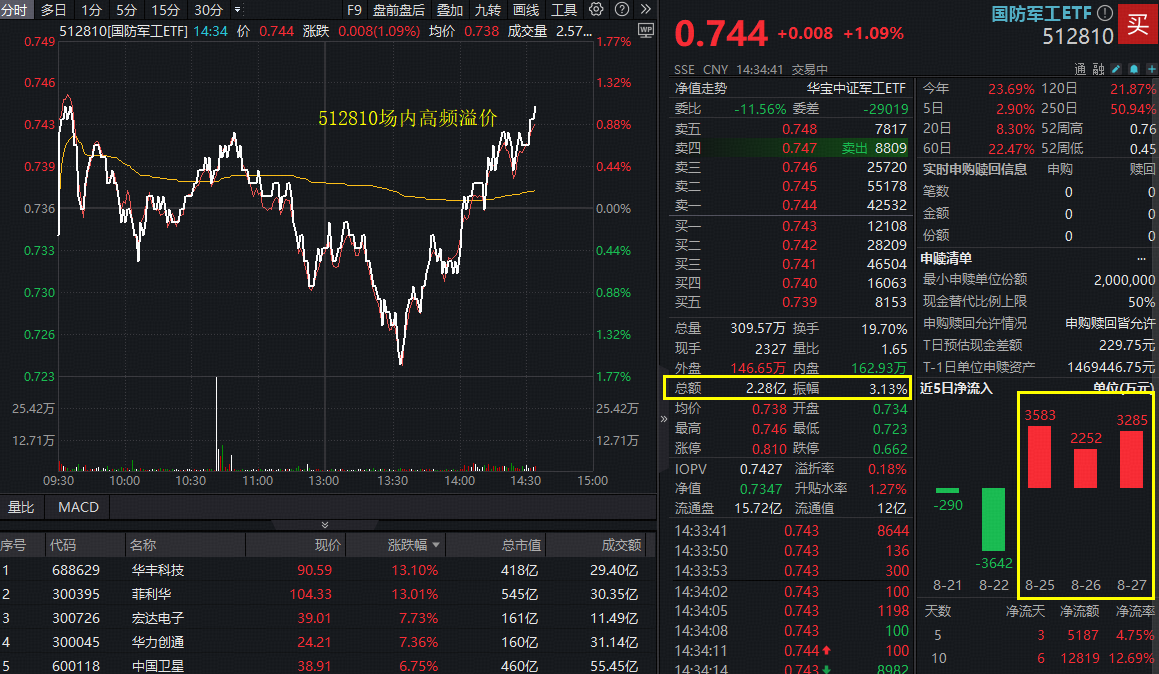This screenshot has height=674, width=1159.
Task: Click the red 买 buy button
Action: point(1140,24)
